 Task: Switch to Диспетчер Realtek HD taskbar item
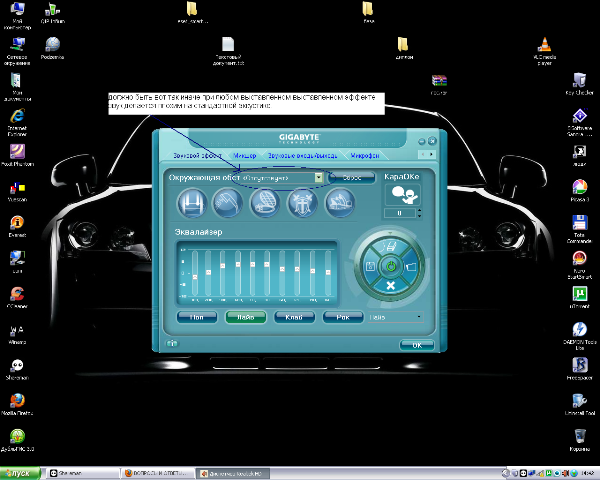point(233,473)
